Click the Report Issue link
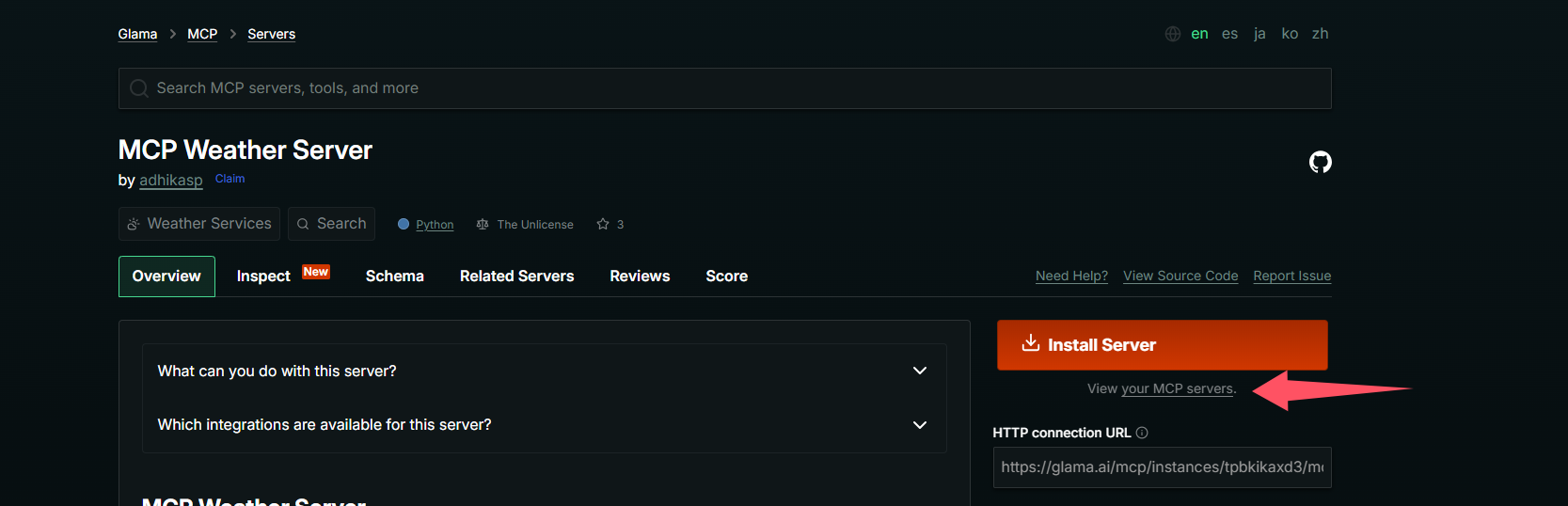The height and width of the screenshot is (506, 1568). pyautogui.click(x=1291, y=276)
